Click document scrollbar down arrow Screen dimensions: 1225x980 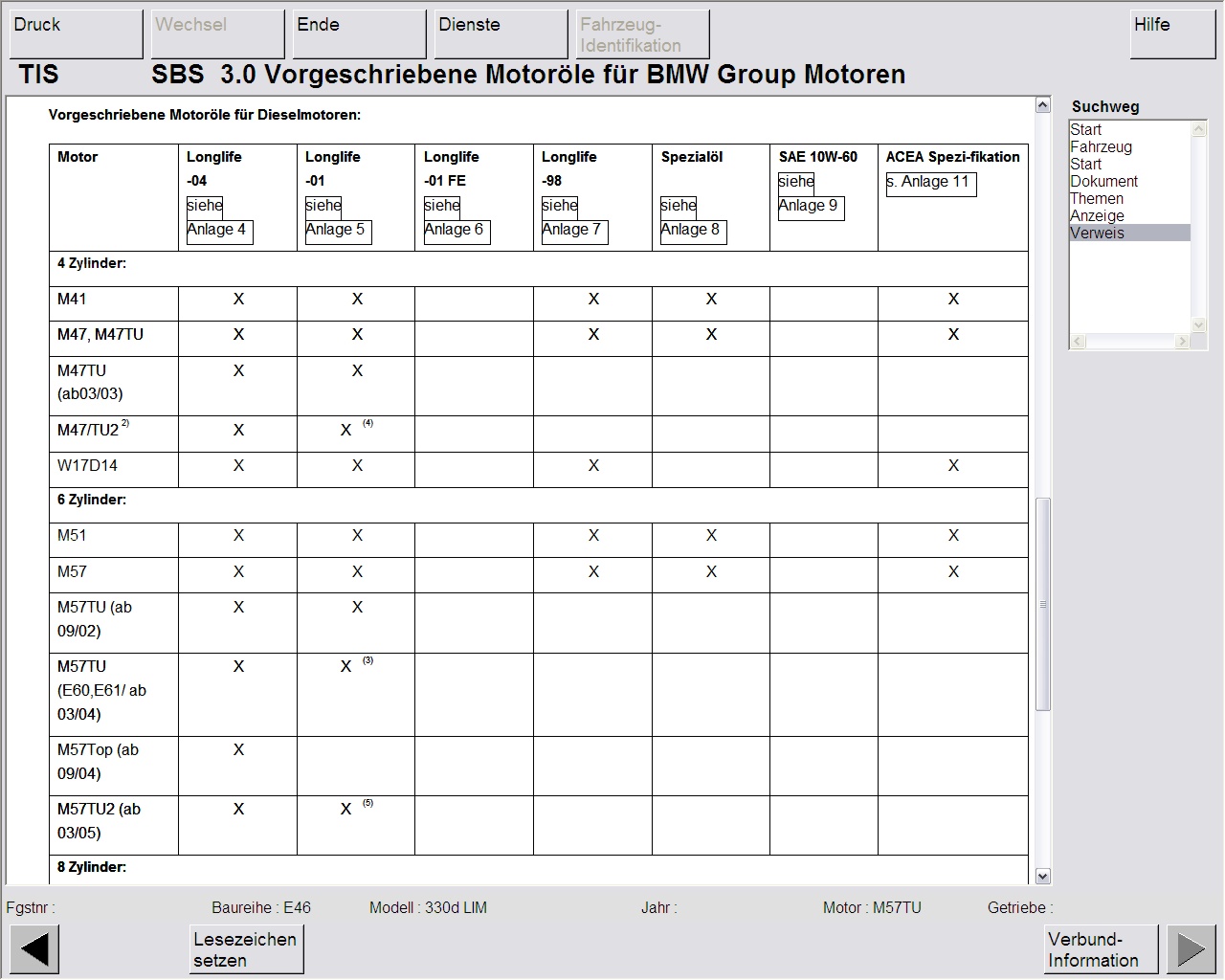1043,876
